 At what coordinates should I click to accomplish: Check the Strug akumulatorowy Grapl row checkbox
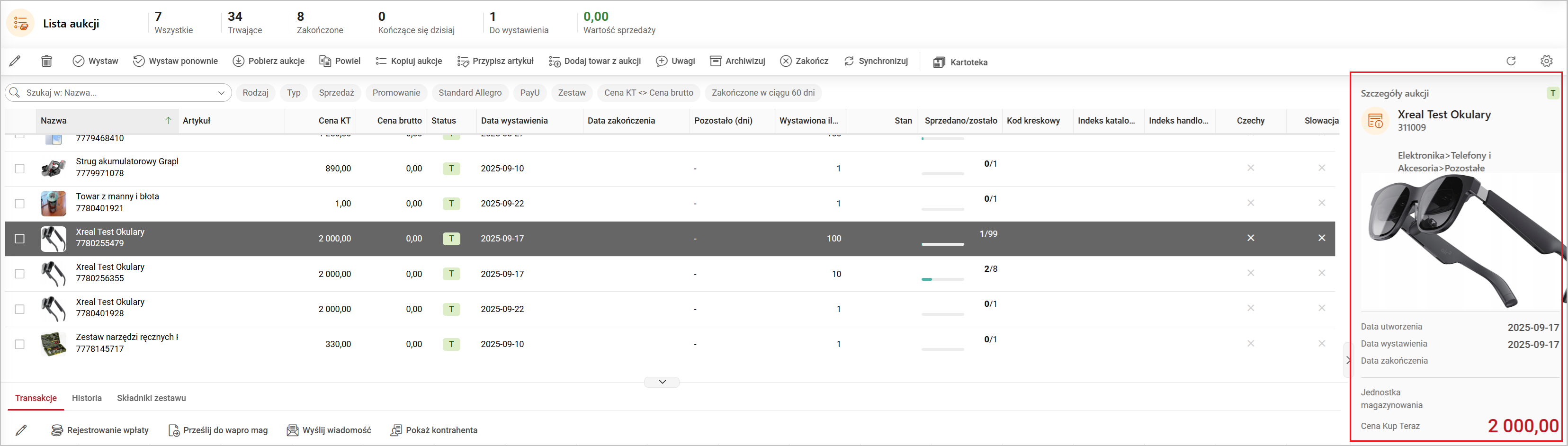[19, 169]
